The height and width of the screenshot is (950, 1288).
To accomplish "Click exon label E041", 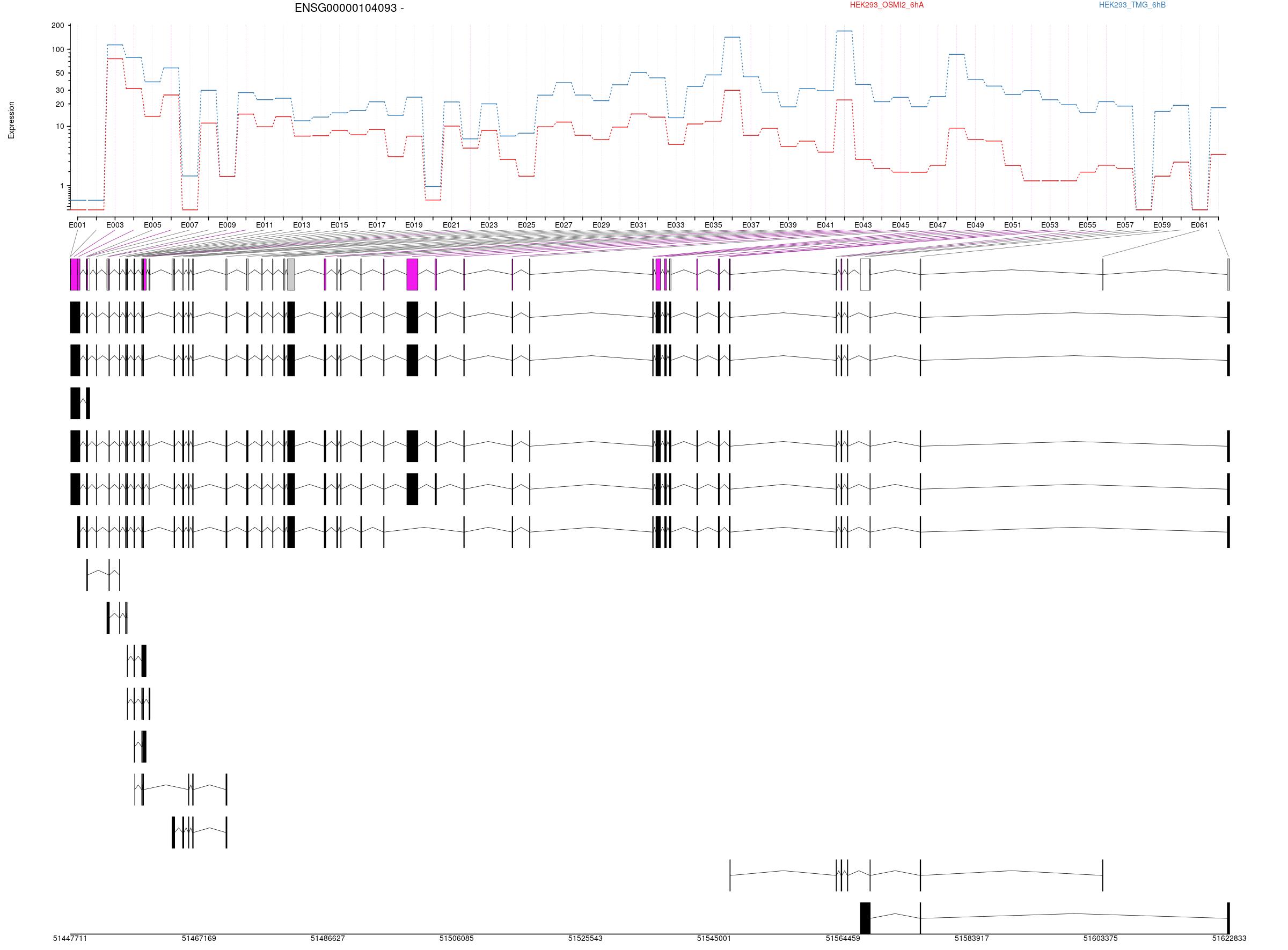I will pos(825,225).
